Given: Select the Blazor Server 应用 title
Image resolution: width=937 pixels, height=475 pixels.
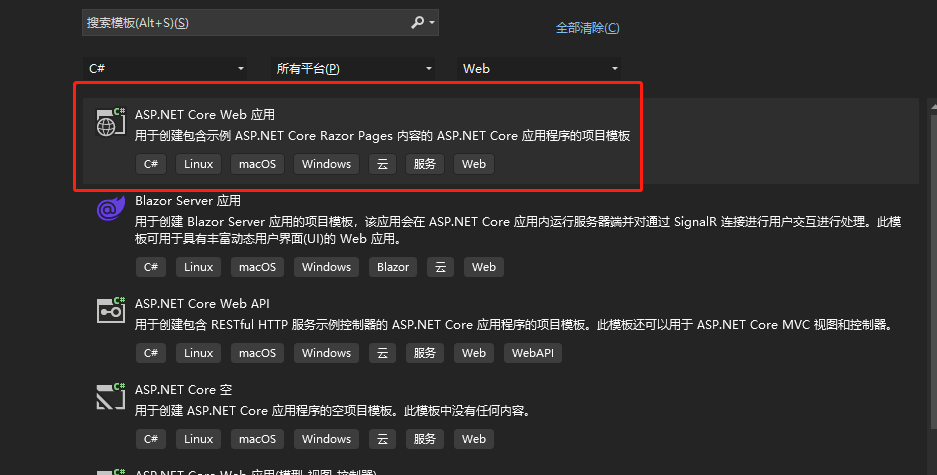Looking at the screenshot, I should [x=188, y=201].
